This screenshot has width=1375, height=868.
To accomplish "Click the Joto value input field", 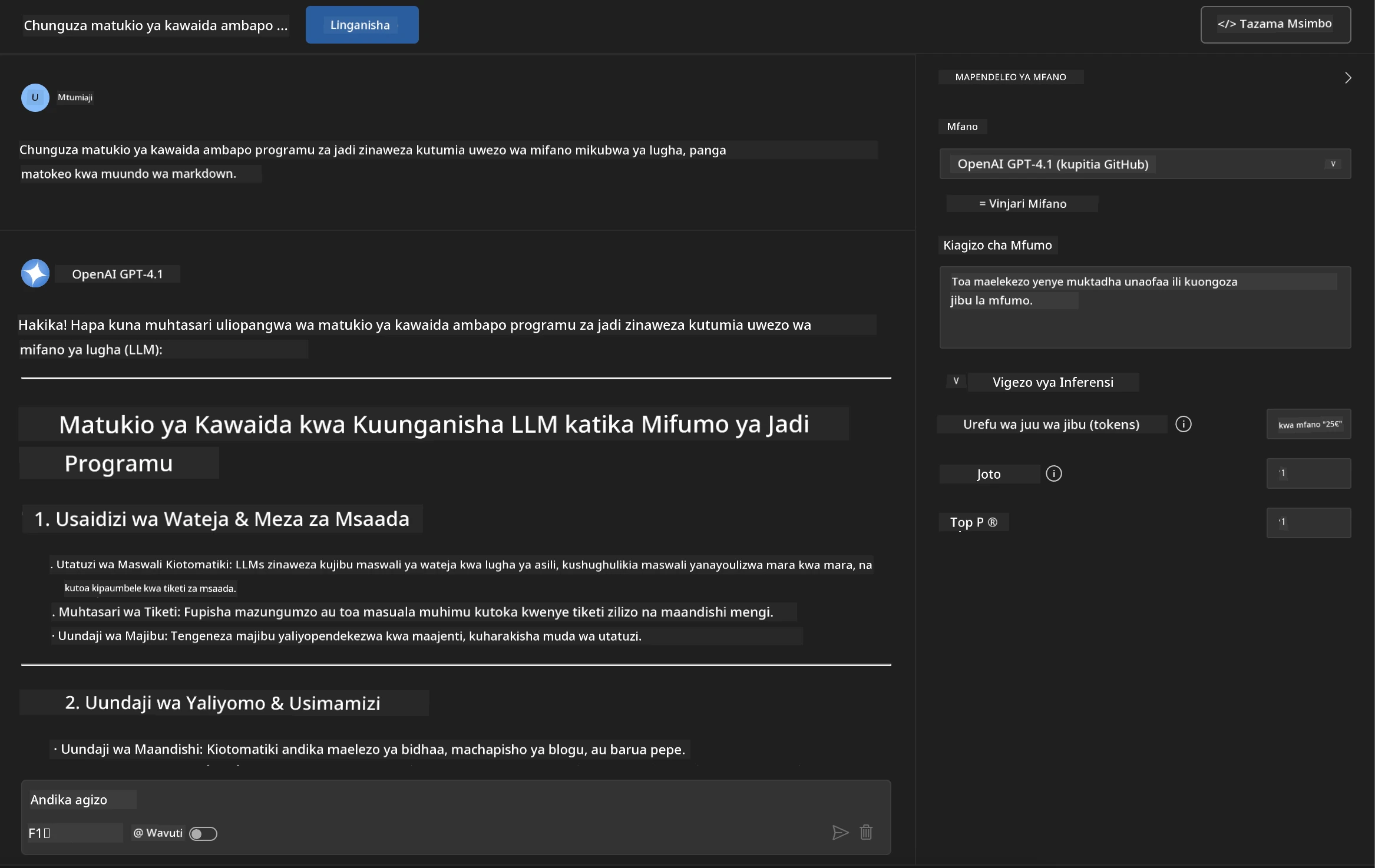I will (x=1308, y=473).
